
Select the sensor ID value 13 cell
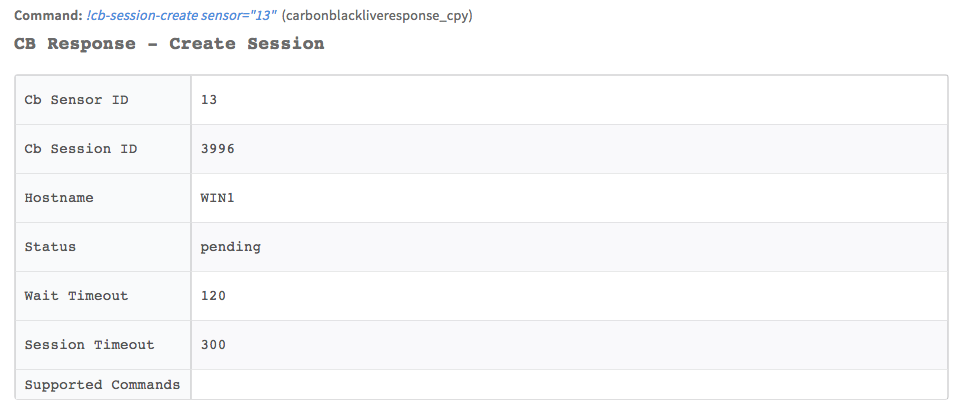209,100
